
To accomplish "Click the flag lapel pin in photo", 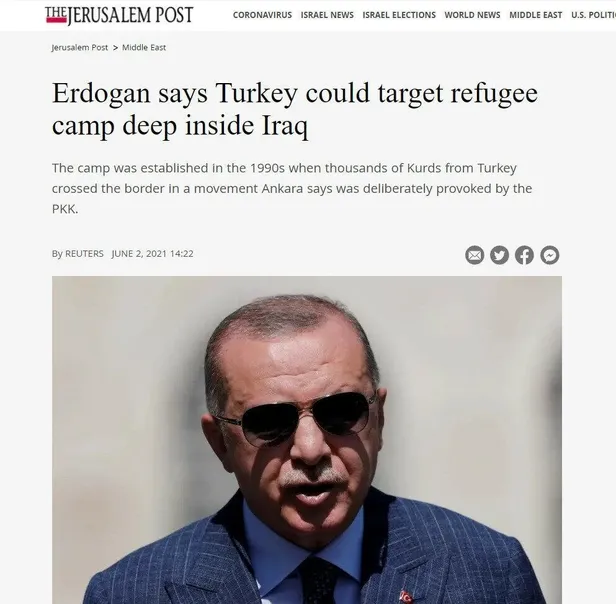I will tap(406, 597).
